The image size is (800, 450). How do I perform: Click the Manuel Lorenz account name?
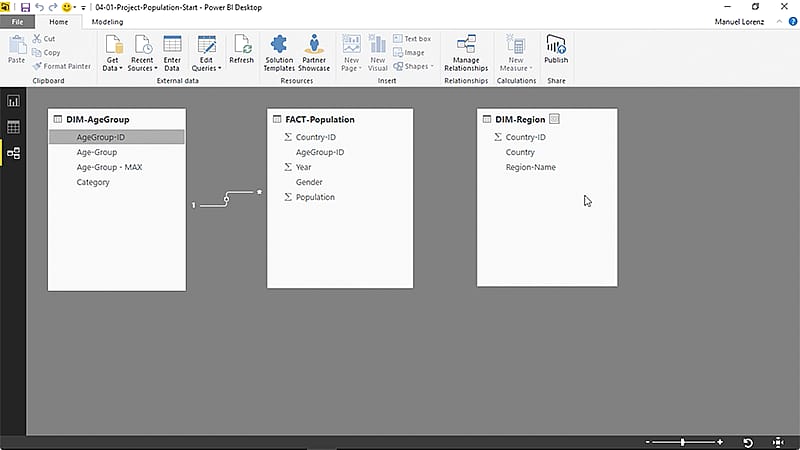(739, 22)
